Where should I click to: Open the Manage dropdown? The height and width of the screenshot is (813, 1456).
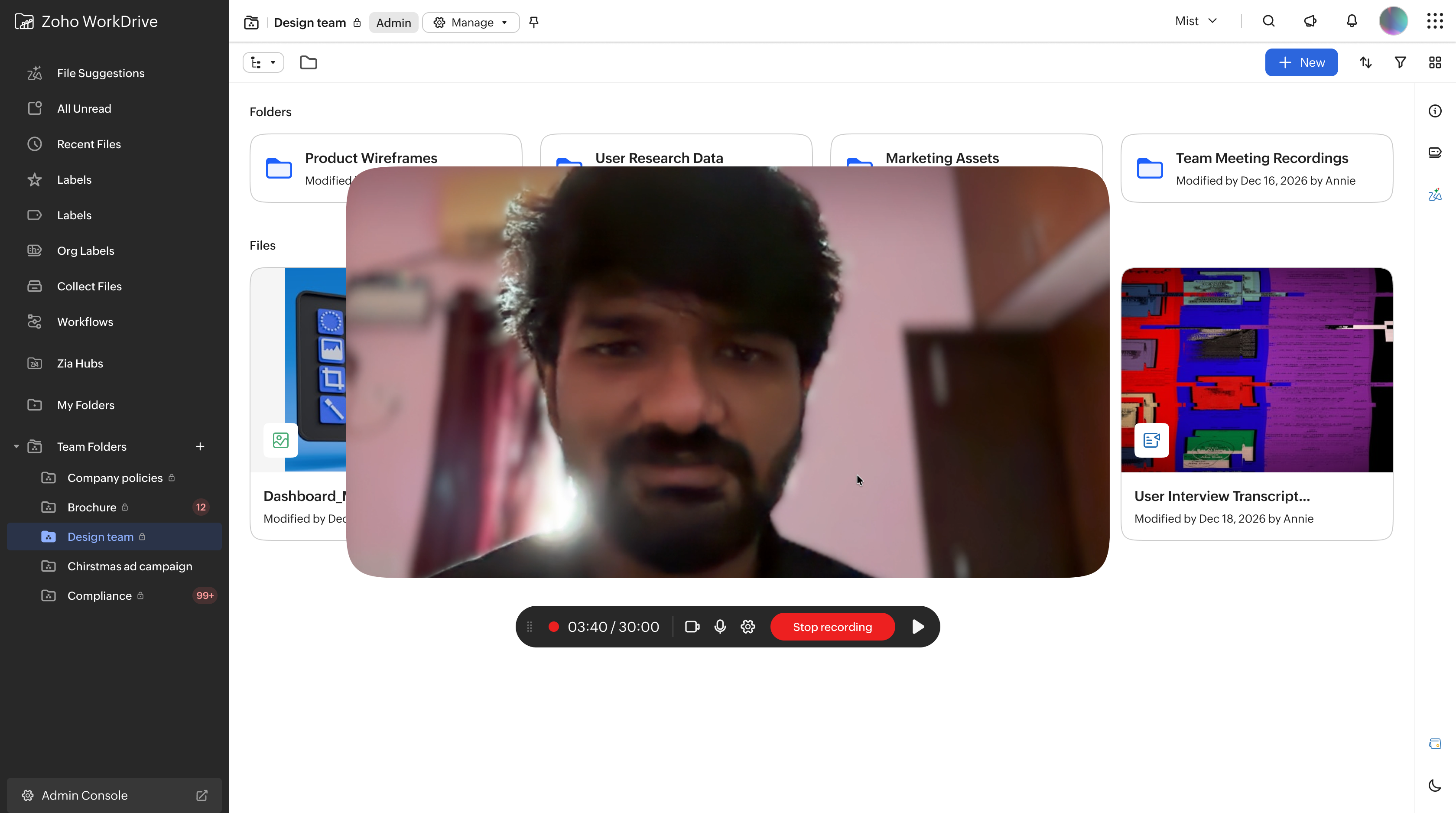[470, 22]
